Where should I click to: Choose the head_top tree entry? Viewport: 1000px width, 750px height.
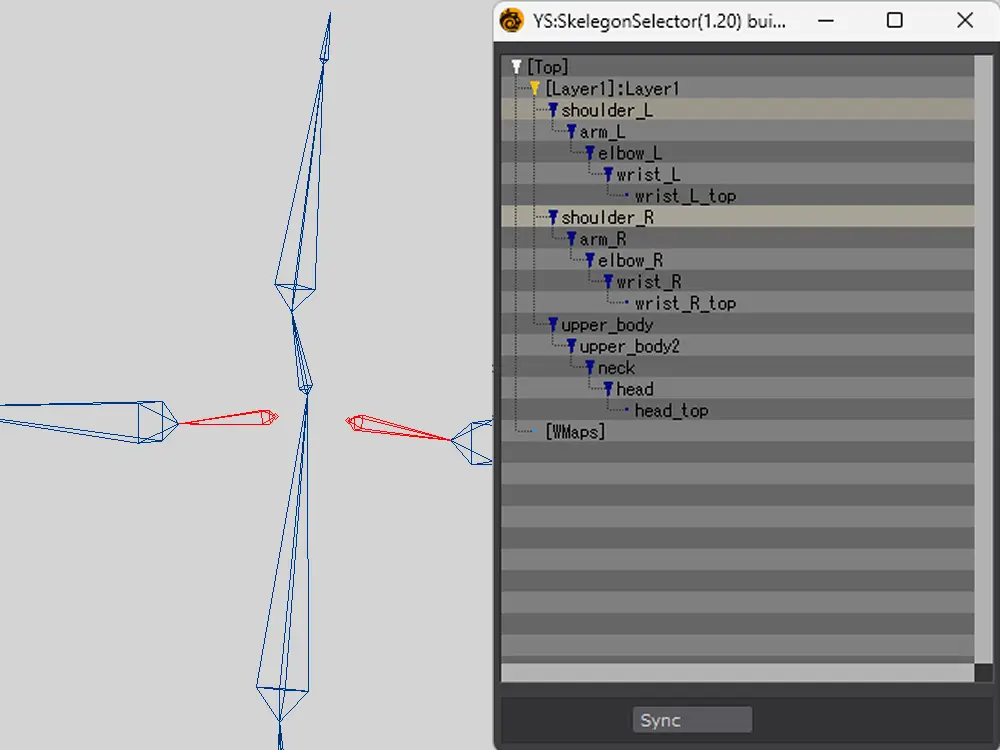click(x=671, y=411)
